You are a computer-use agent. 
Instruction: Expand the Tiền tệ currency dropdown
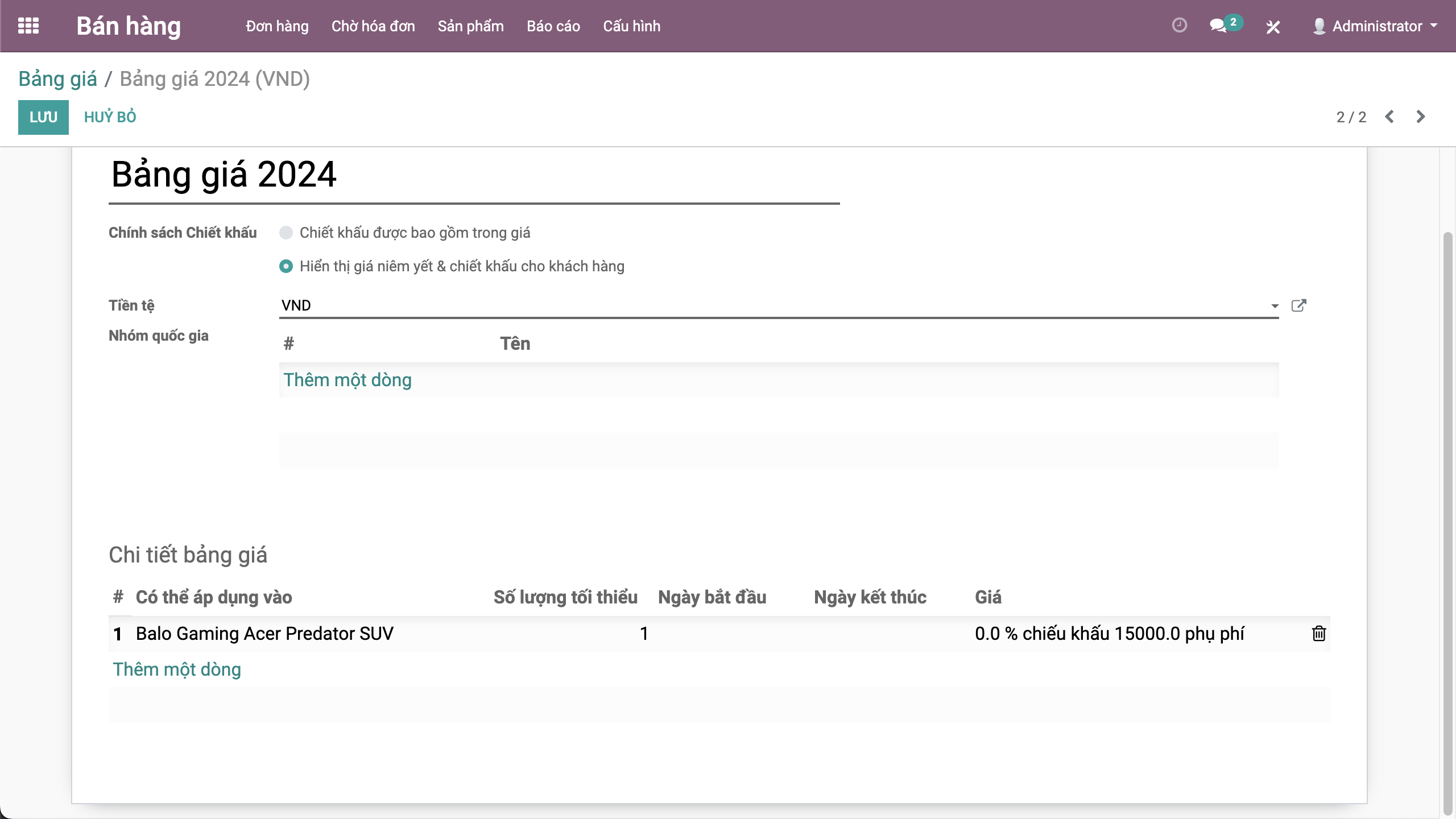click(x=1275, y=306)
